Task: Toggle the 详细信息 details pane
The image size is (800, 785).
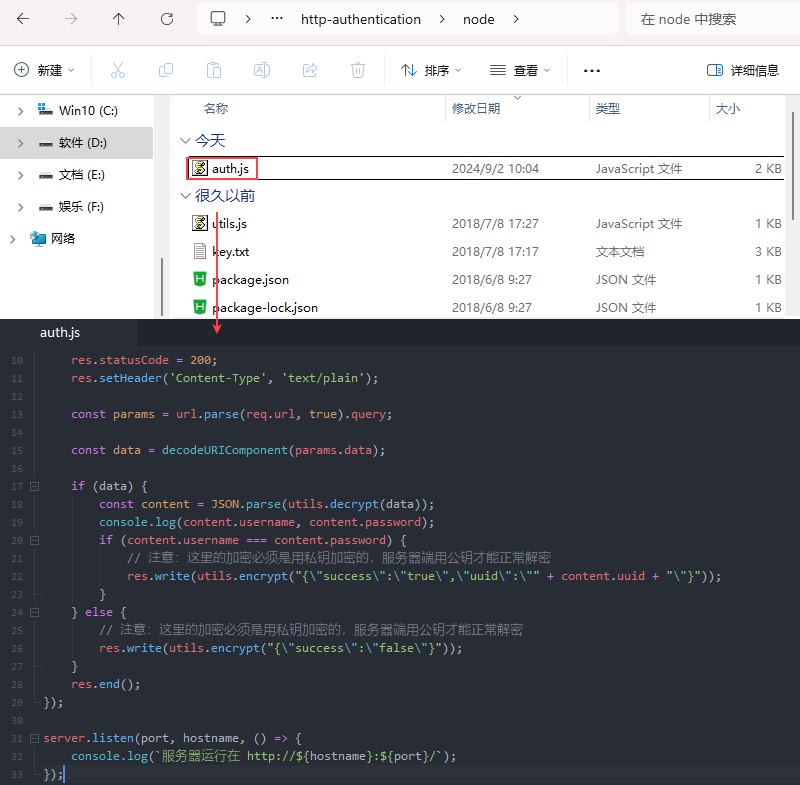Action: click(x=743, y=70)
